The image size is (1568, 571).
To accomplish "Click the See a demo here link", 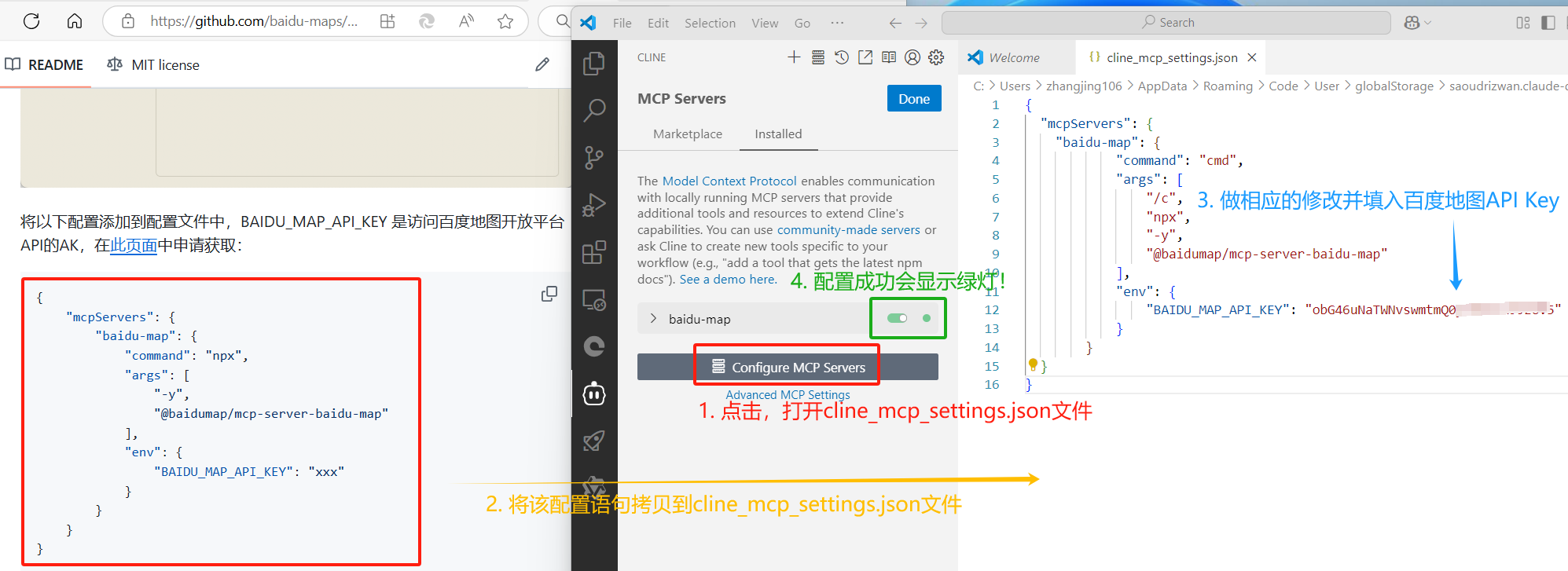I will point(728,279).
